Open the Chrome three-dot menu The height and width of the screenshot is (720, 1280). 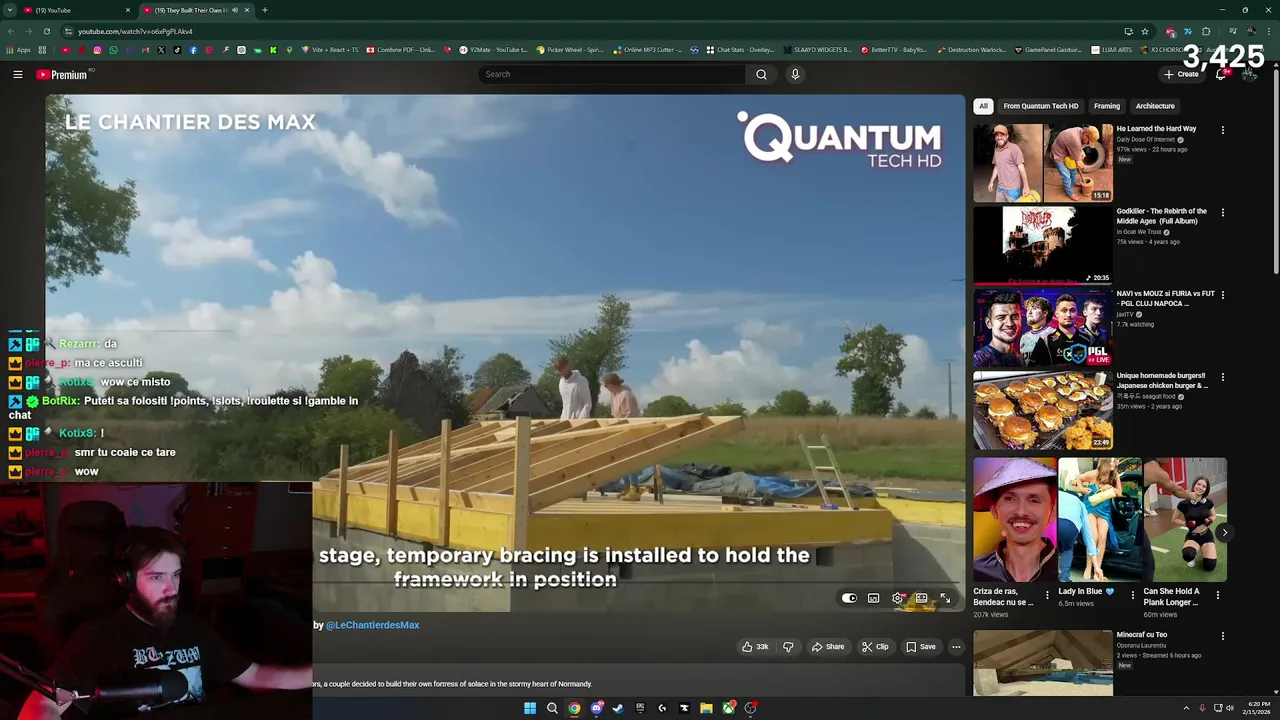pos(1268,31)
